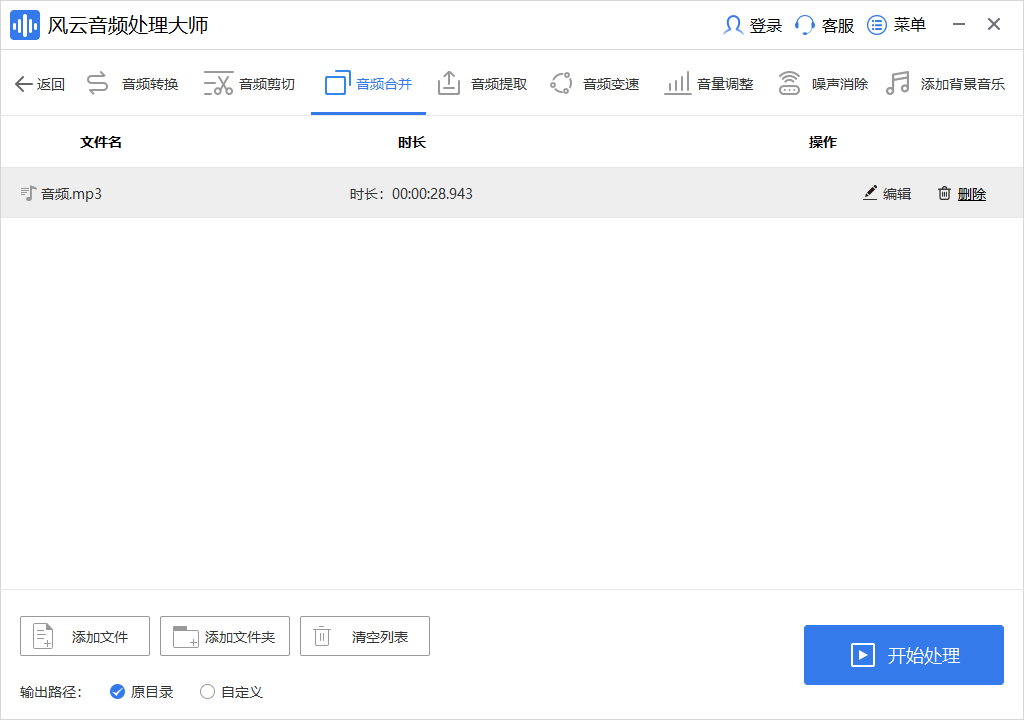
Task: Click the 风云音频处理大师 app logo icon
Action: [25, 25]
